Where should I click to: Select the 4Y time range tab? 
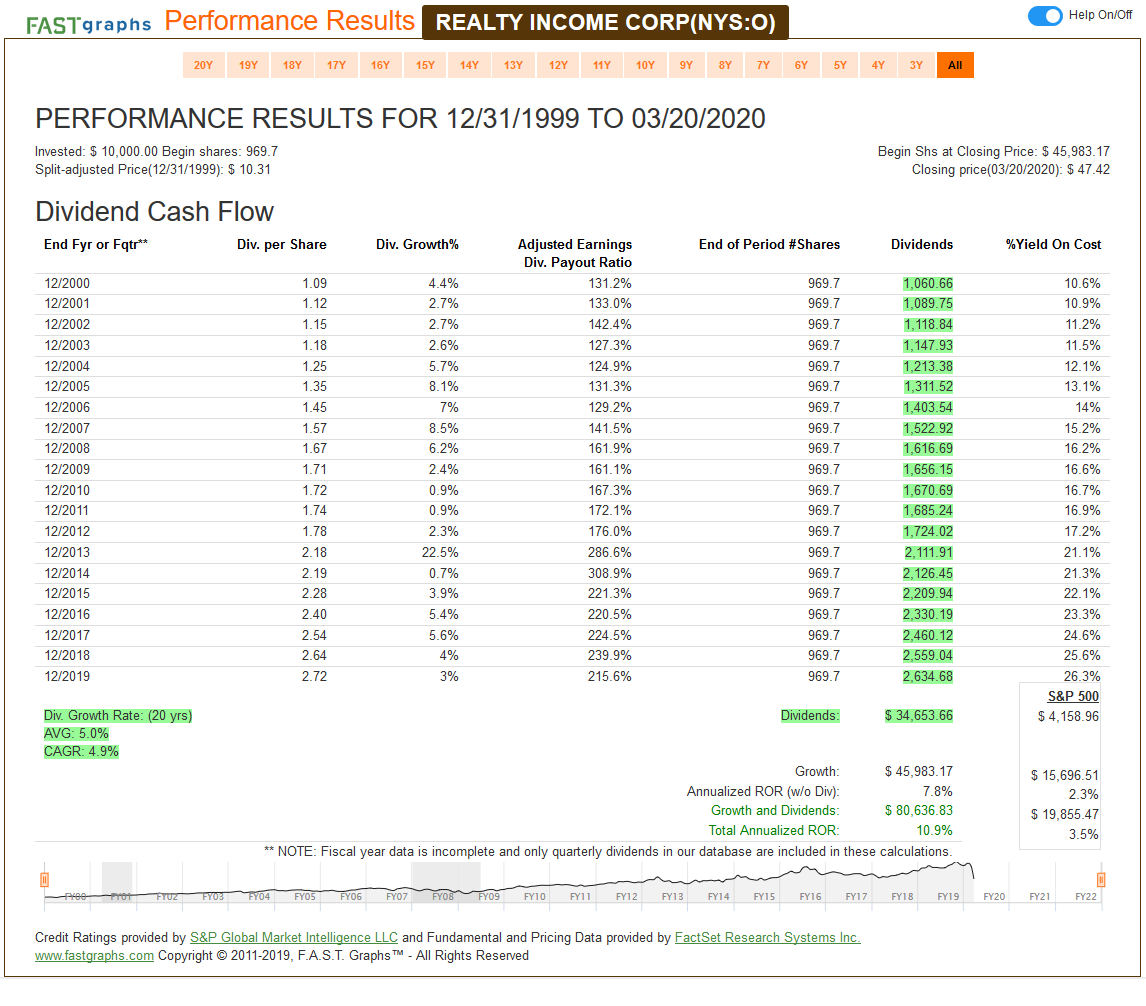[879, 65]
